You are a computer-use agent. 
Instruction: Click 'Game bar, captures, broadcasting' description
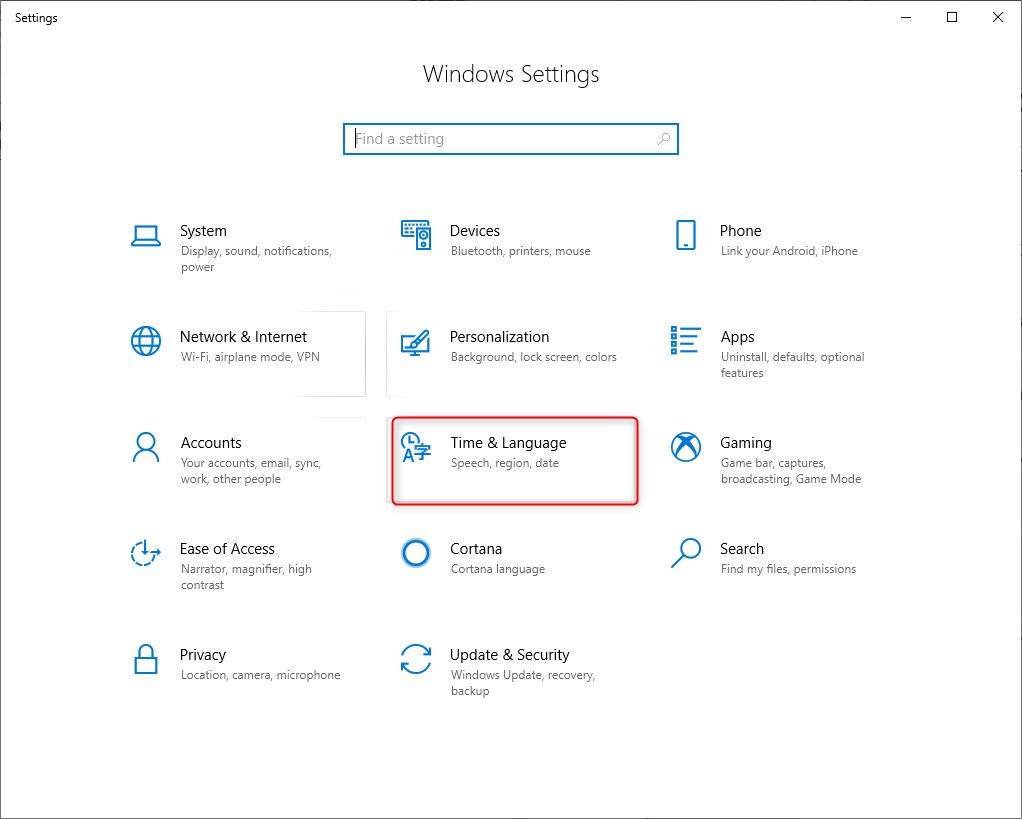coord(791,470)
